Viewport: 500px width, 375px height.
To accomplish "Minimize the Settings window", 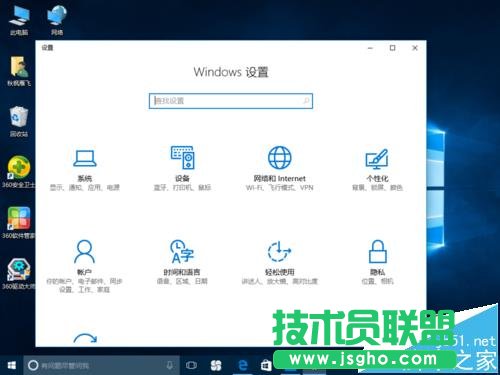I will click(x=370, y=48).
